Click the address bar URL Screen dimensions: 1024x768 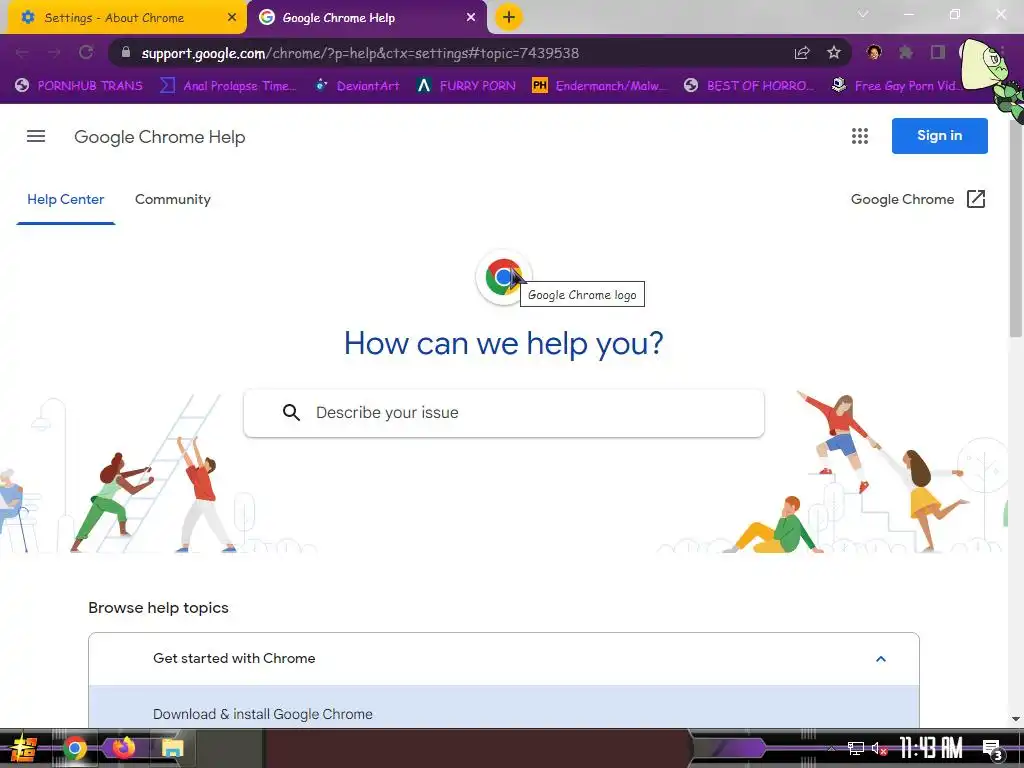[x=360, y=53]
